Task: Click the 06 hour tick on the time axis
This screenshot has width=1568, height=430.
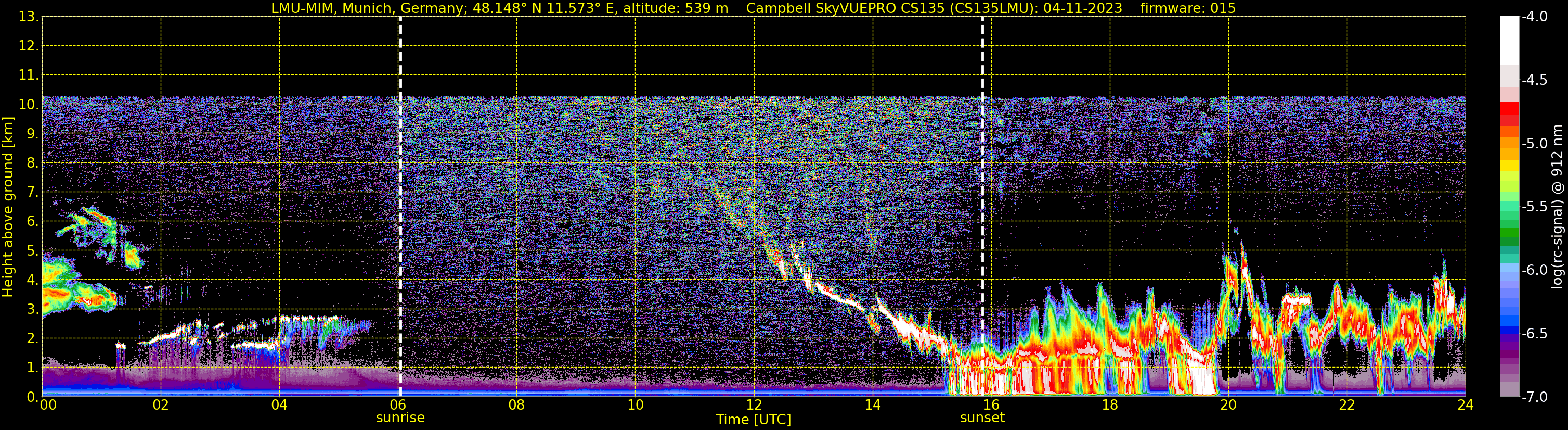Action: 398,405
